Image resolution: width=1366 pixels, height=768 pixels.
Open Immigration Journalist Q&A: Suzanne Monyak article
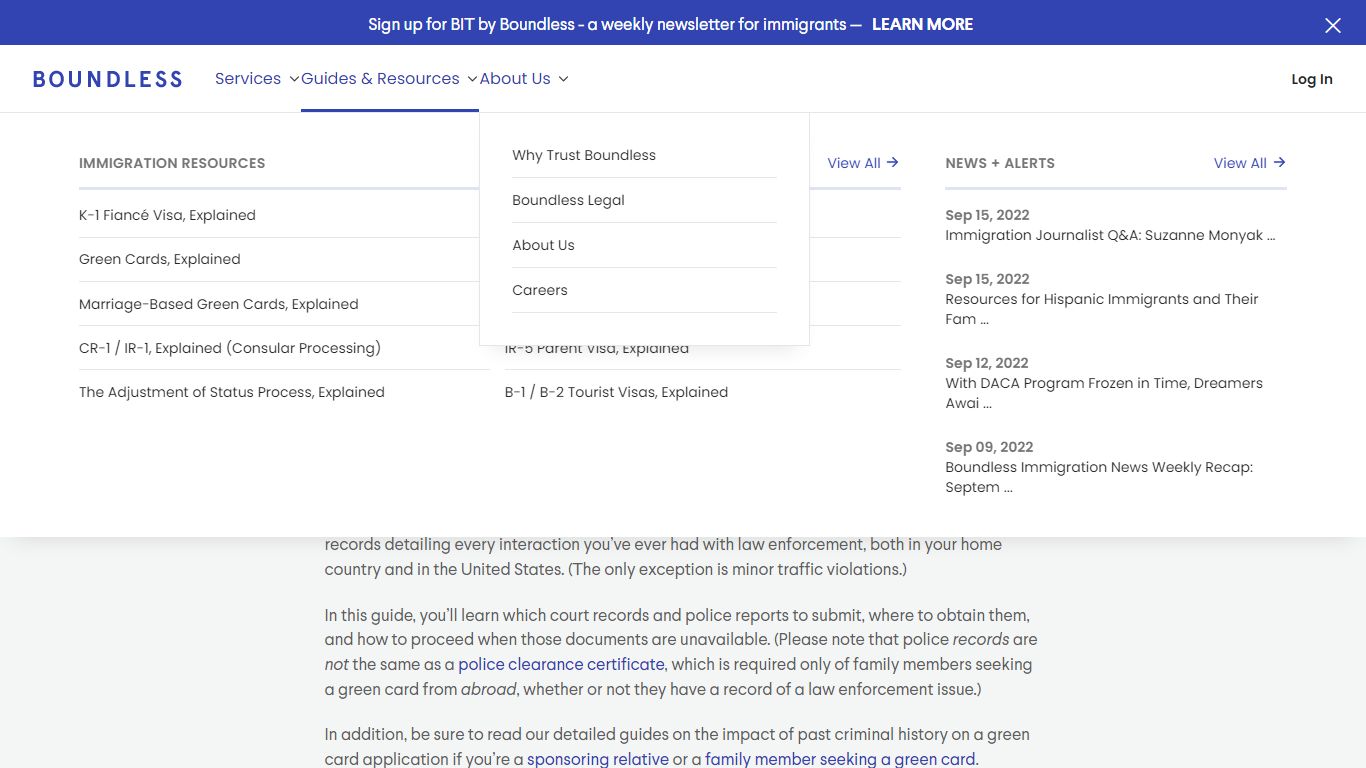pos(1110,235)
